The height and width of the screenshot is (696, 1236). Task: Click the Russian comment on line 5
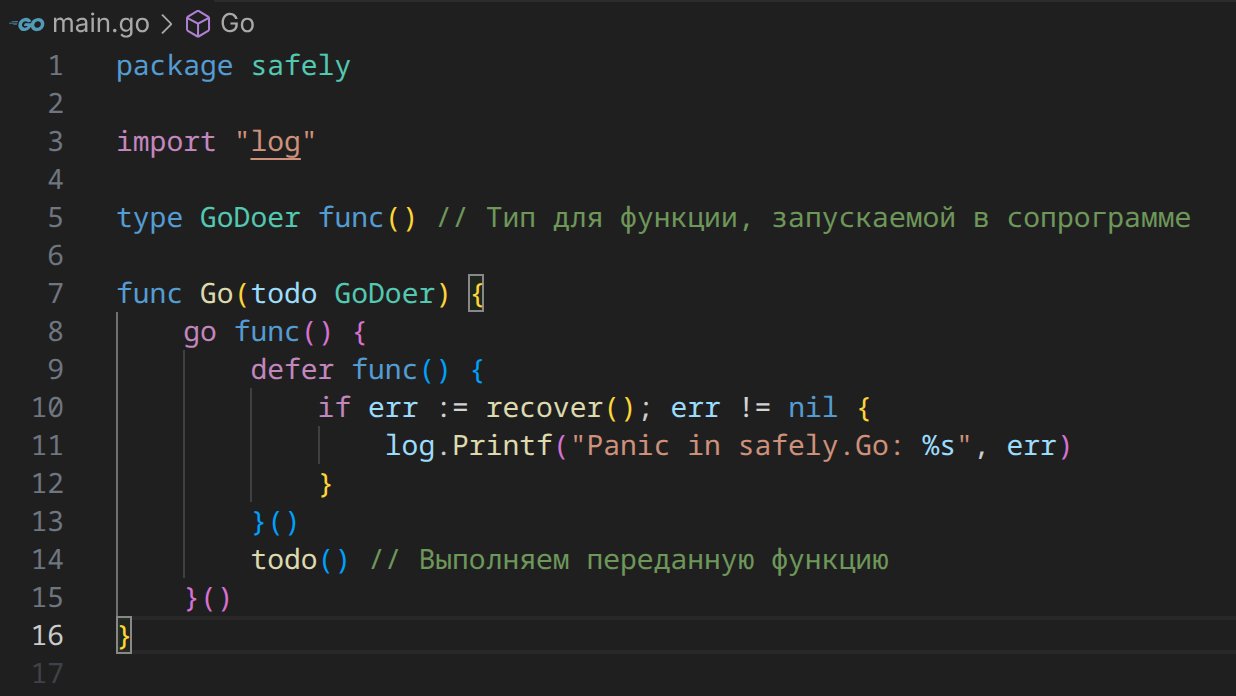[x=813, y=218]
